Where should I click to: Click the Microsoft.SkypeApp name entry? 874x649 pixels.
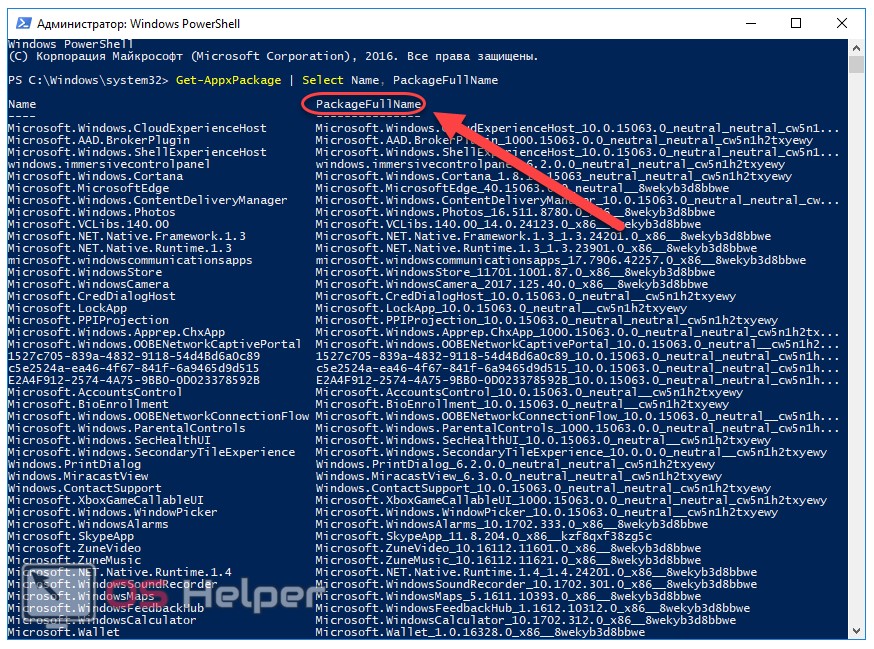tap(71, 536)
